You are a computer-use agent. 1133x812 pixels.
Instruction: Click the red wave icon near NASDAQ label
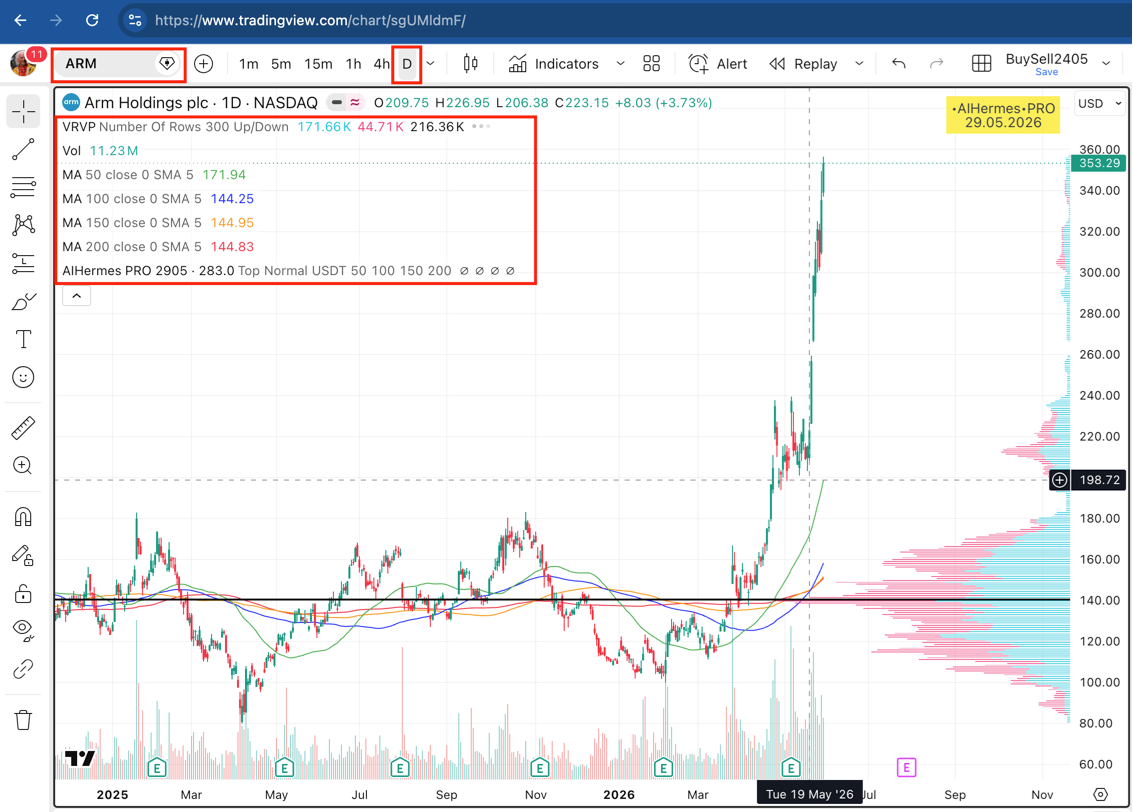[355, 103]
